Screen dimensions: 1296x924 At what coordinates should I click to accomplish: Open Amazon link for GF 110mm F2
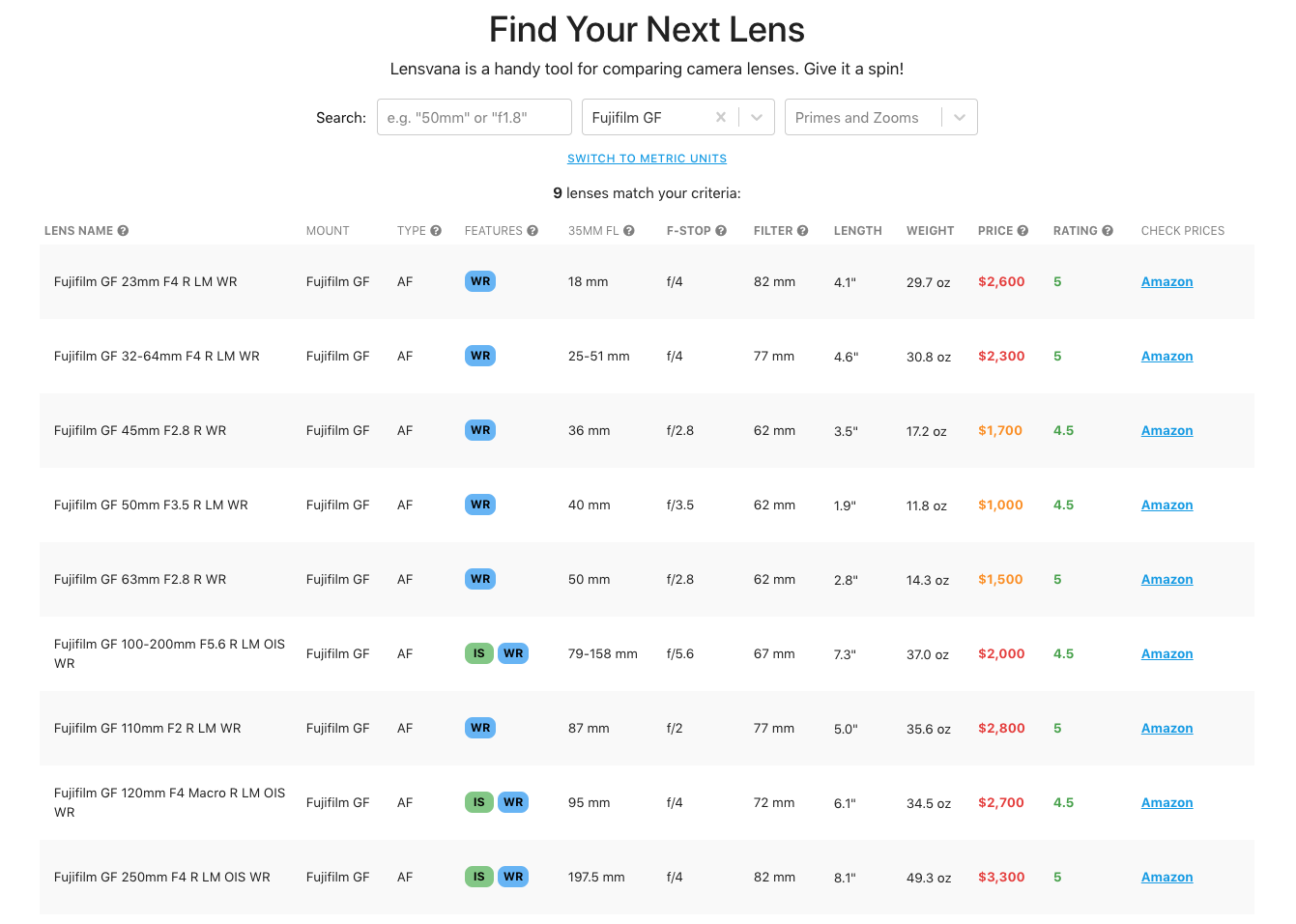[1166, 728]
